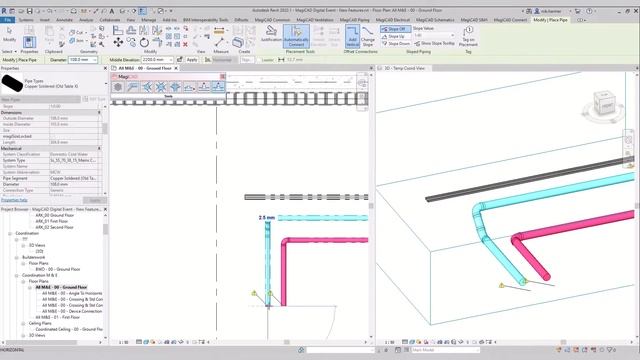Click the red Delete X in Modify panel
This screenshot has width=640, height=360.
185,44
